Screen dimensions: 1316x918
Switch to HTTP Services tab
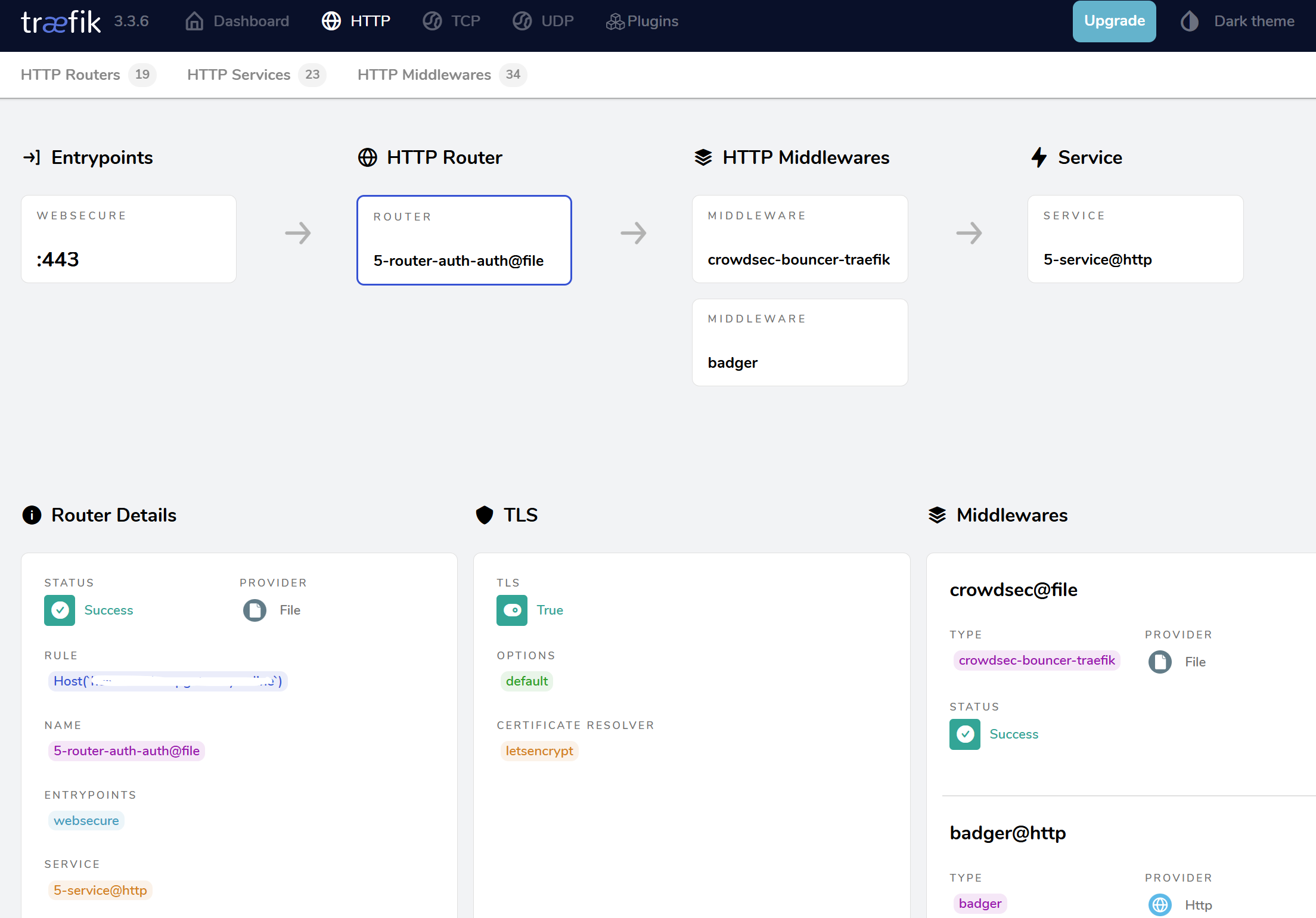[256, 75]
